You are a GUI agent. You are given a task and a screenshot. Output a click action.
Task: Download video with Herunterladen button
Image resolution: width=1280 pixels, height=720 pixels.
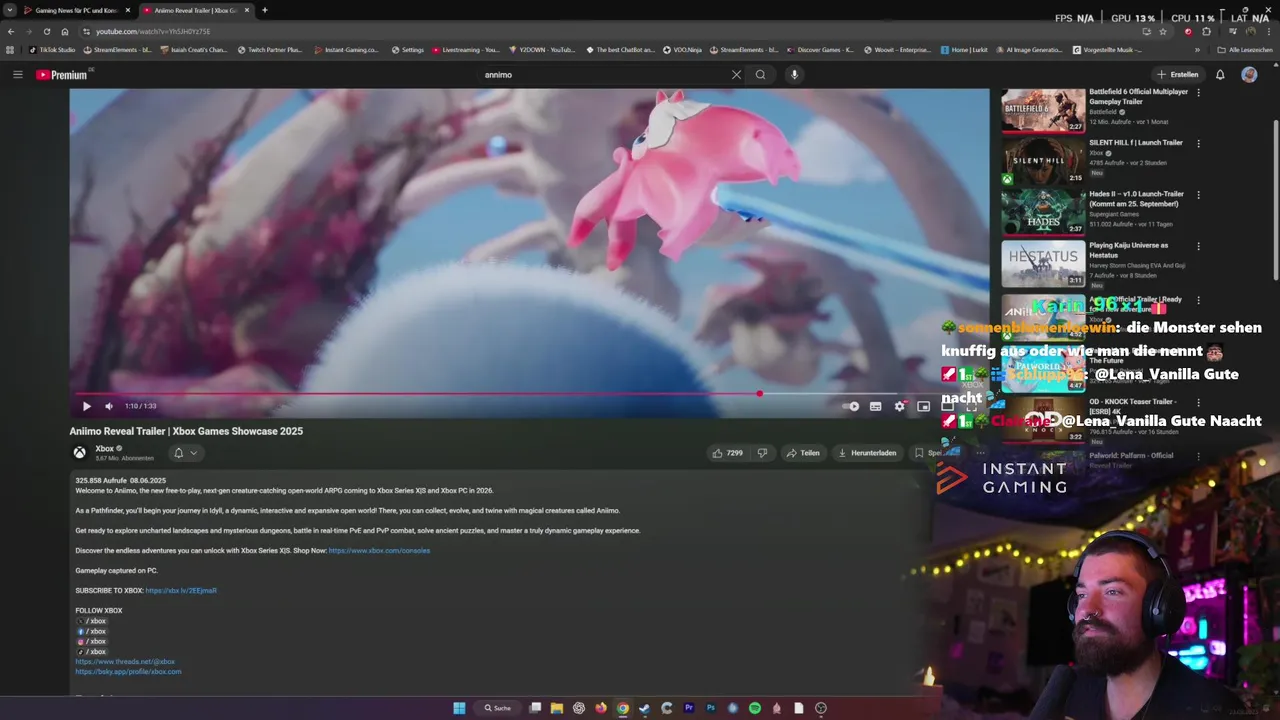(x=867, y=453)
